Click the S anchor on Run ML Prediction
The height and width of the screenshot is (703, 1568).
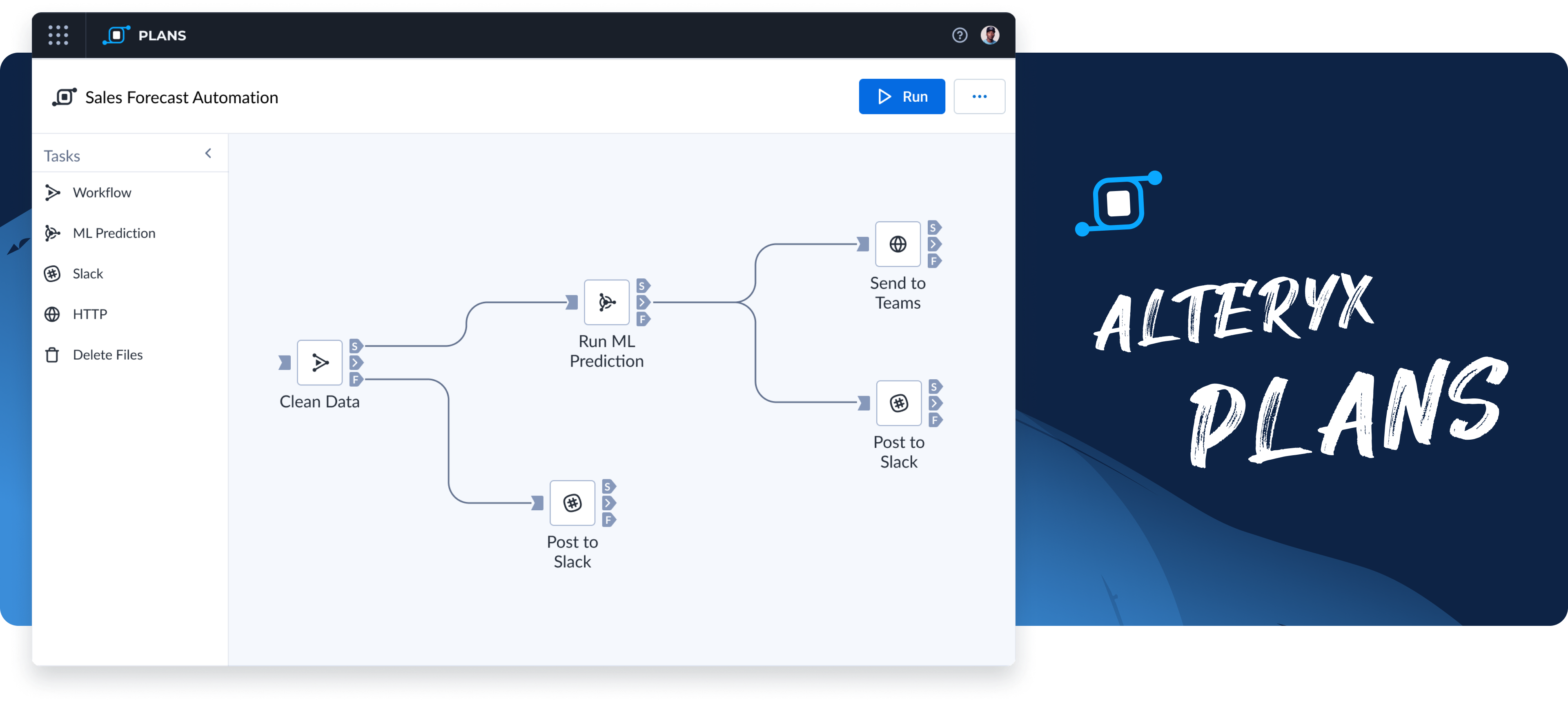click(x=643, y=285)
